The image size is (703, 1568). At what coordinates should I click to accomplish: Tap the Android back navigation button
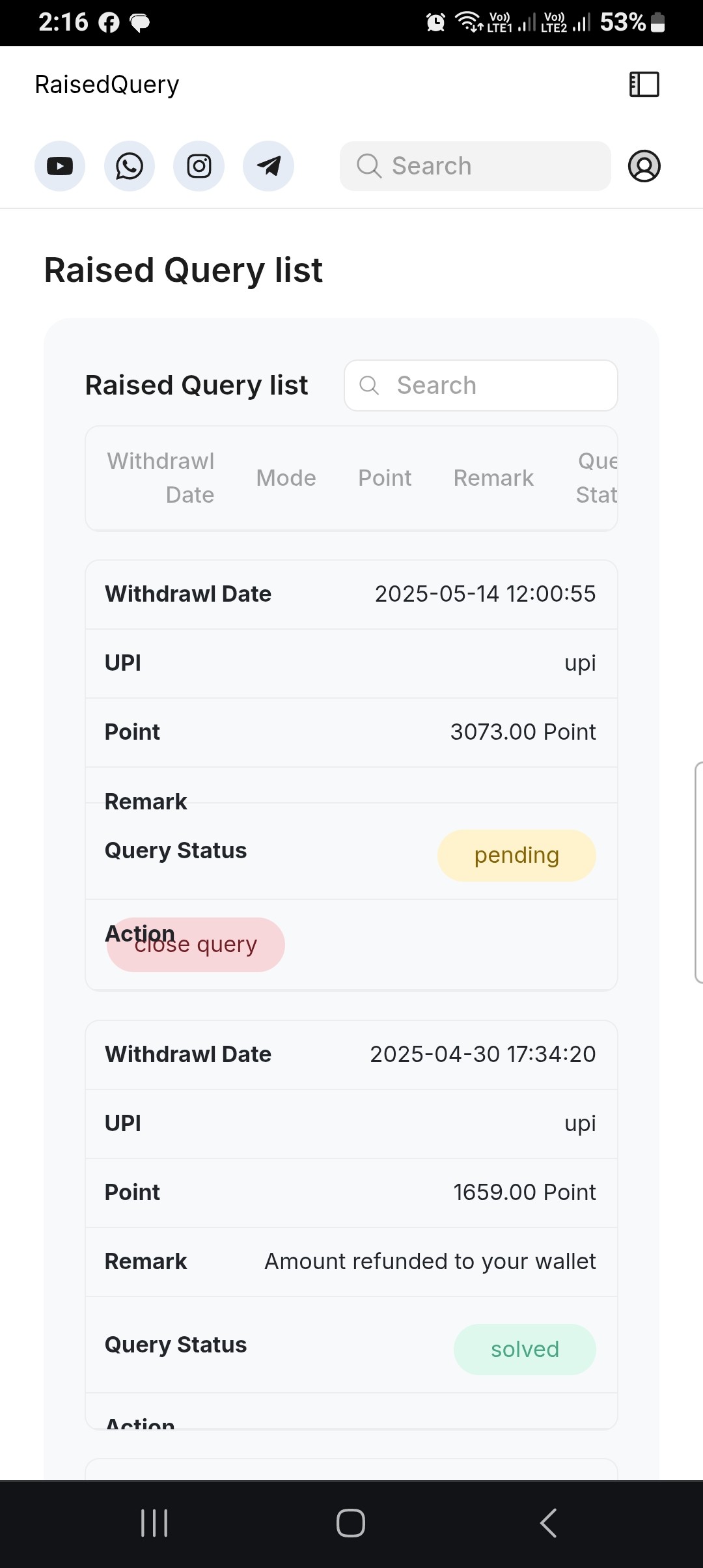(x=548, y=1523)
